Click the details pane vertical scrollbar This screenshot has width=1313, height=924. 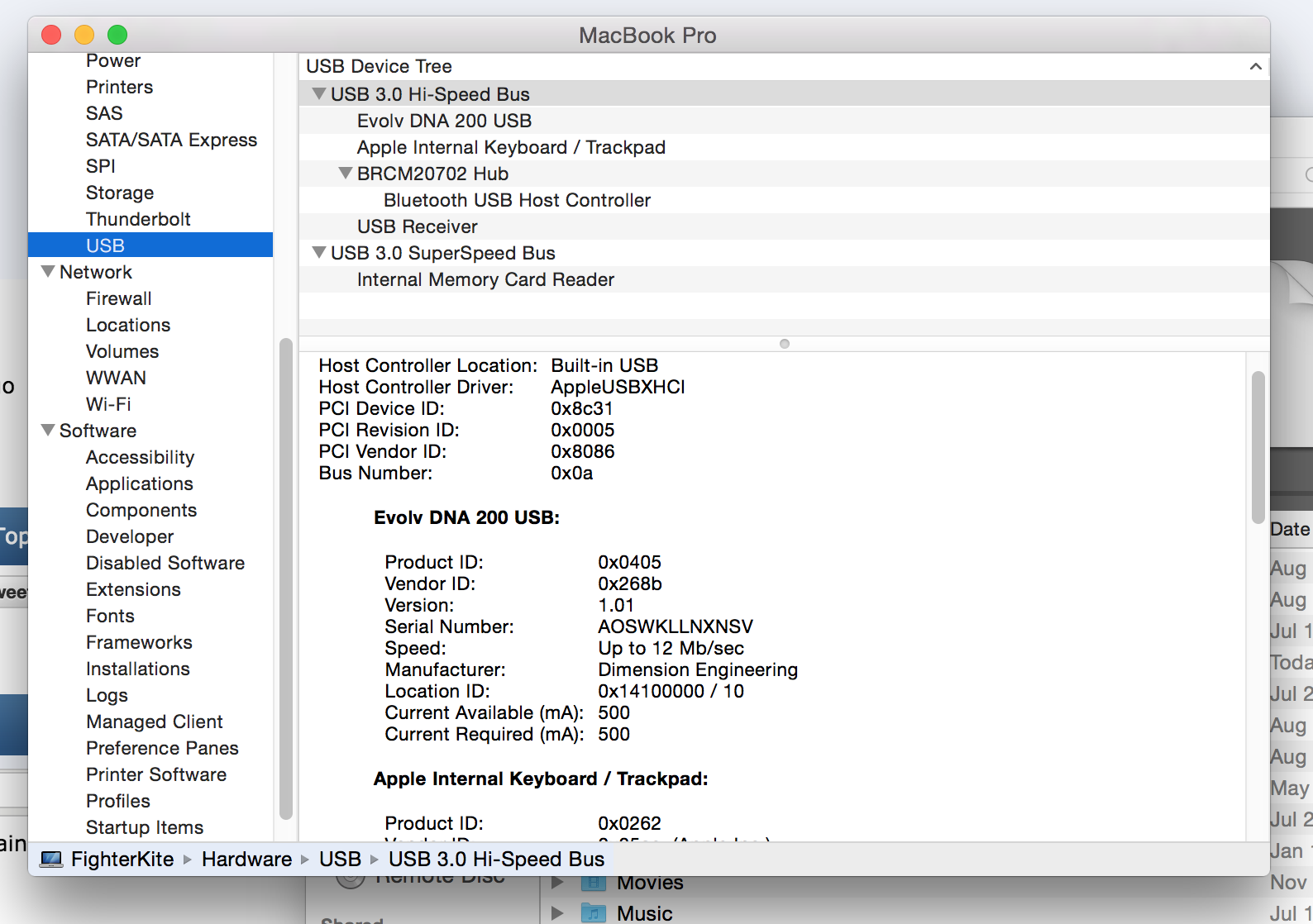click(x=1258, y=447)
